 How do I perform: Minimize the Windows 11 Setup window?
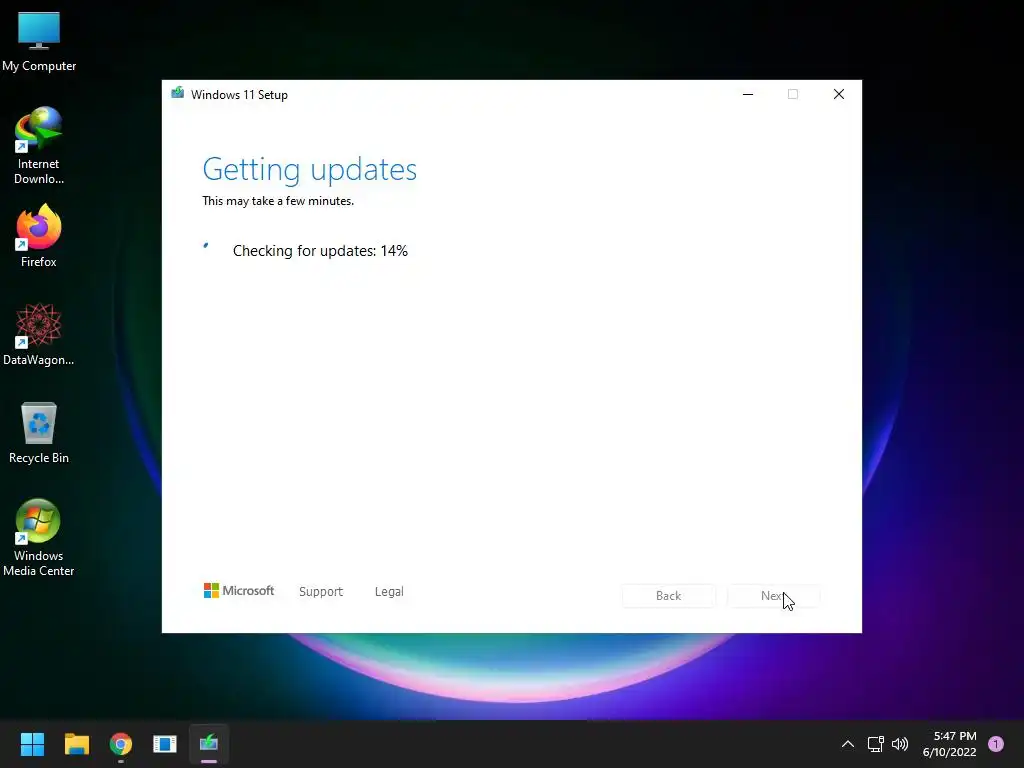tap(748, 95)
